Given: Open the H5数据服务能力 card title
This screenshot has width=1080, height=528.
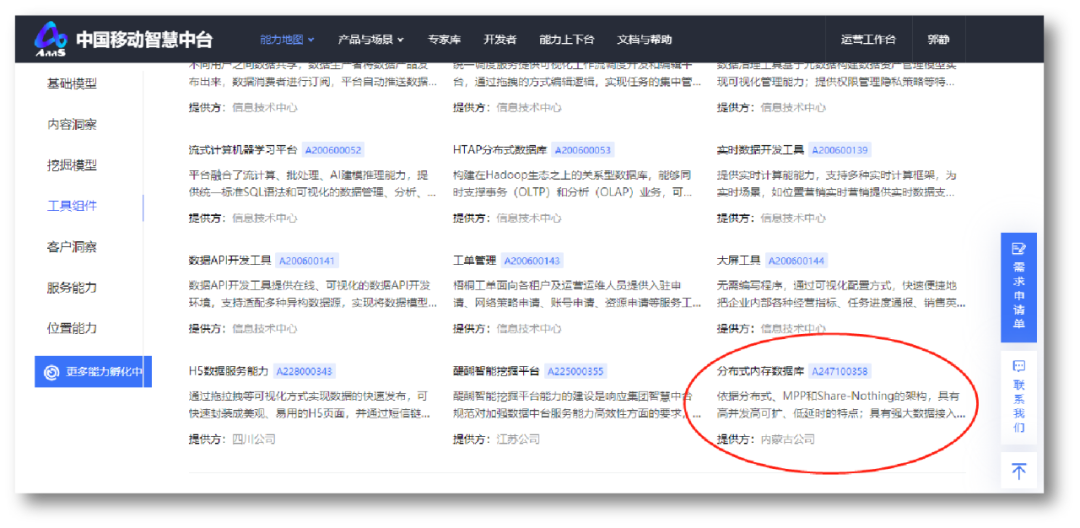Looking at the screenshot, I should 229,372.
